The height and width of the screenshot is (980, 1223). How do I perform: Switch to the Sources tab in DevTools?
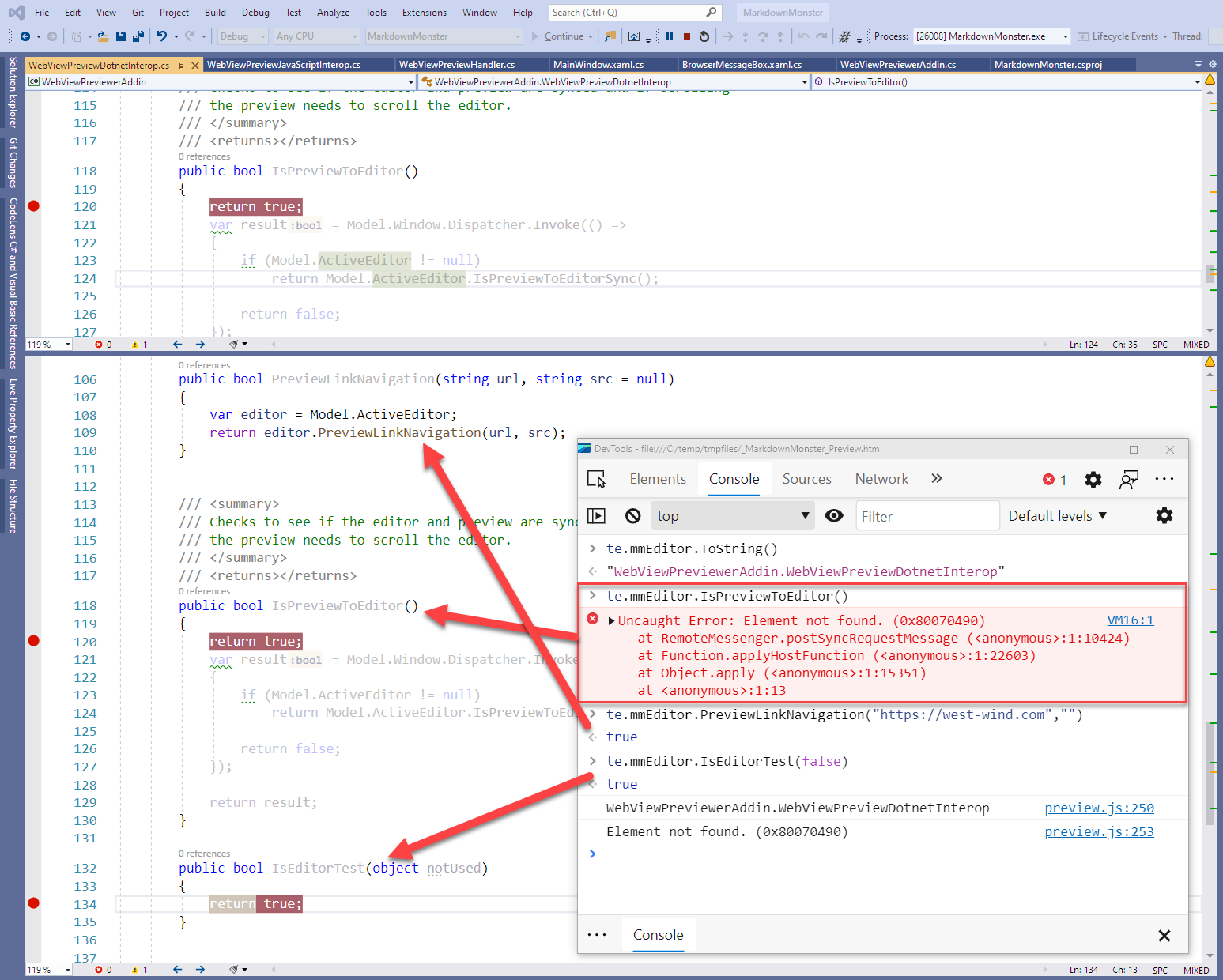click(806, 479)
